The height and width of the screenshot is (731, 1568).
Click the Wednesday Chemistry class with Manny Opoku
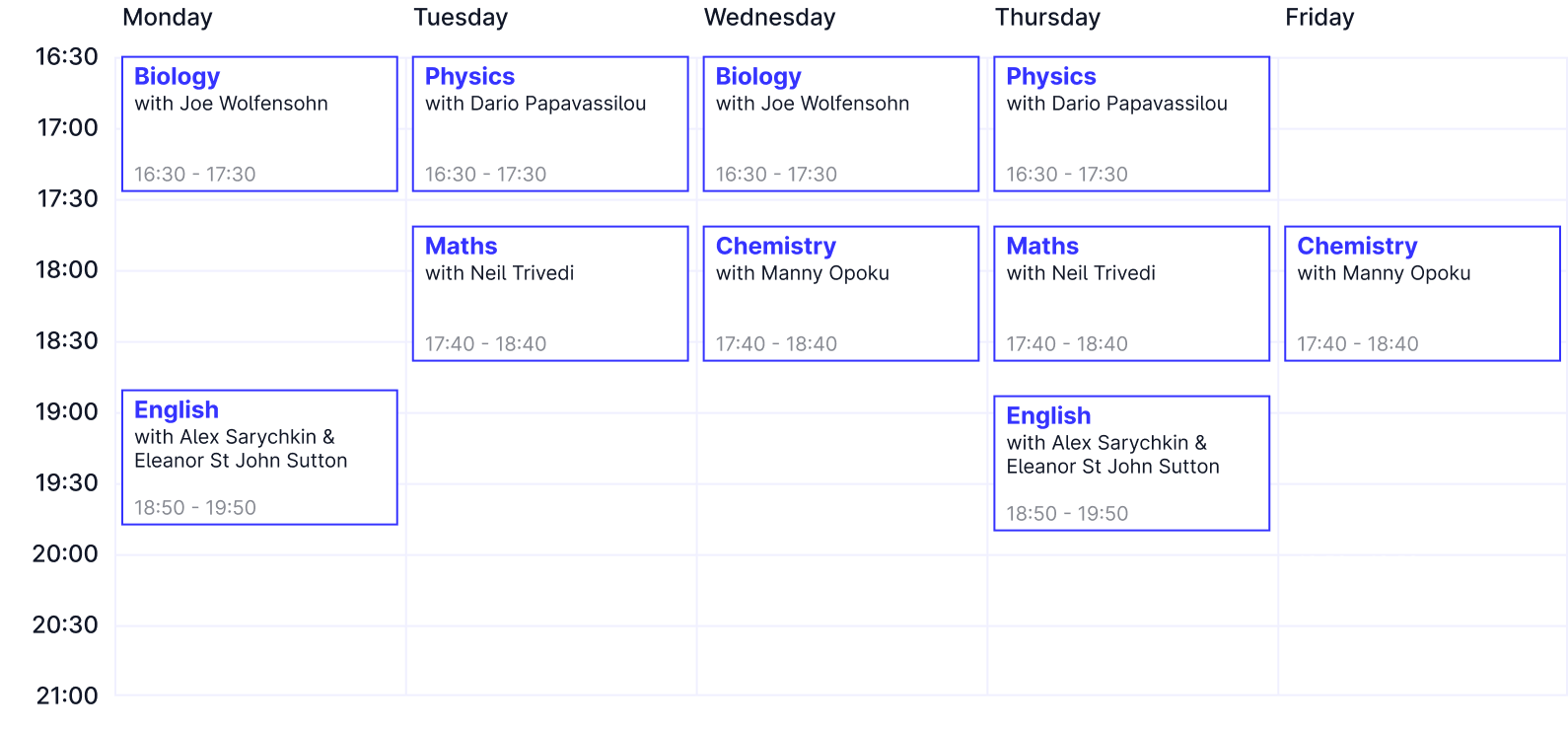click(838, 294)
